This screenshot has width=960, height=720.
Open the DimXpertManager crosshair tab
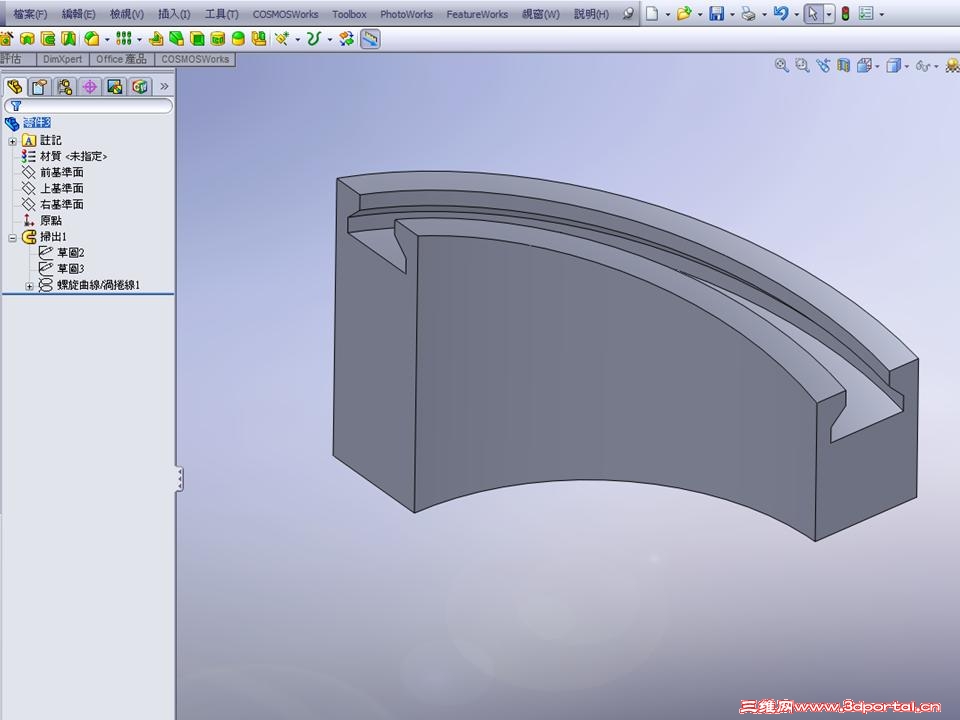89,86
